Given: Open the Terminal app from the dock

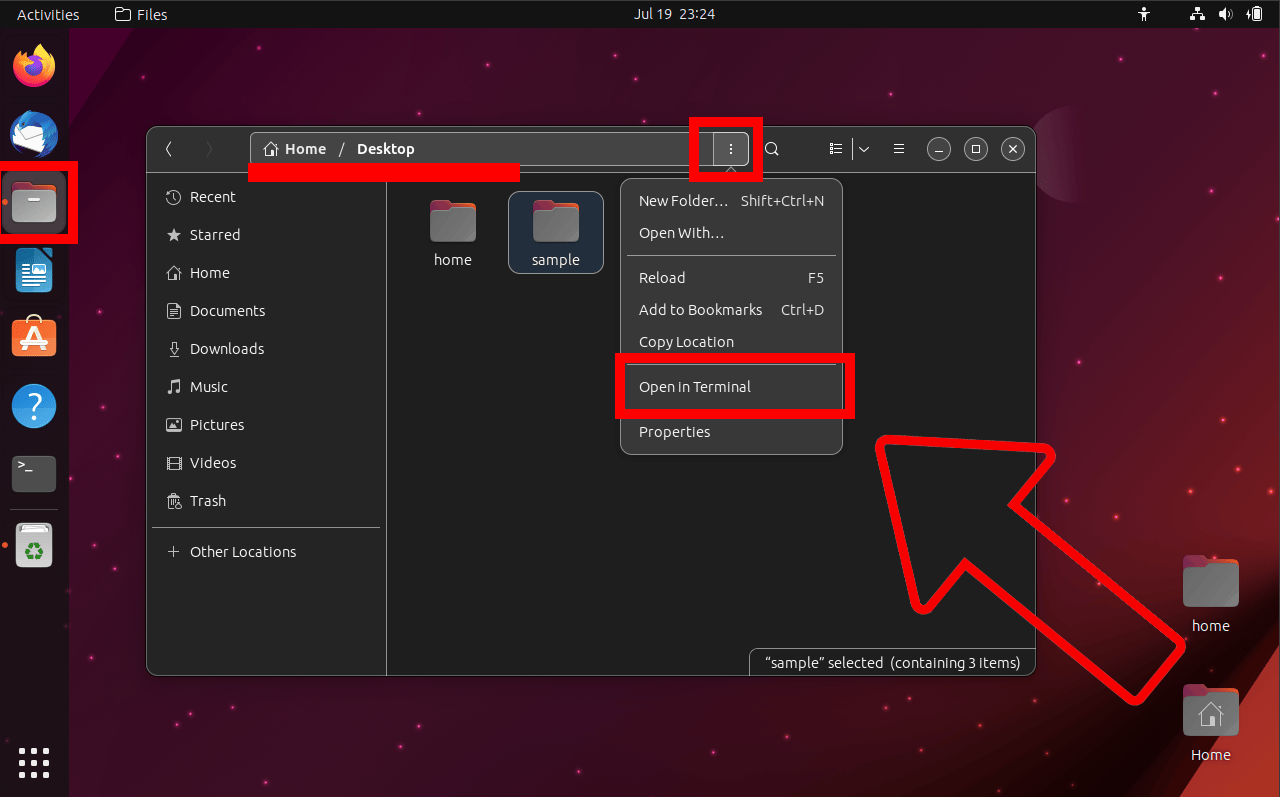Looking at the screenshot, I should [33, 473].
